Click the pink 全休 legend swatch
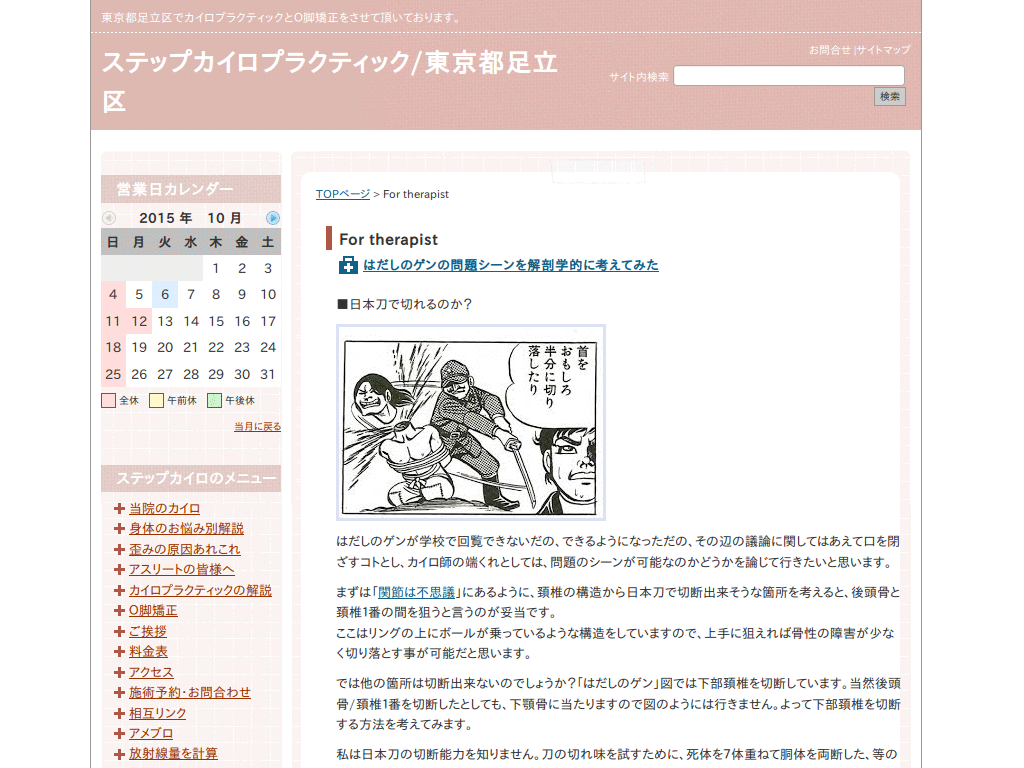1024x768 pixels. tap(108, 400)
